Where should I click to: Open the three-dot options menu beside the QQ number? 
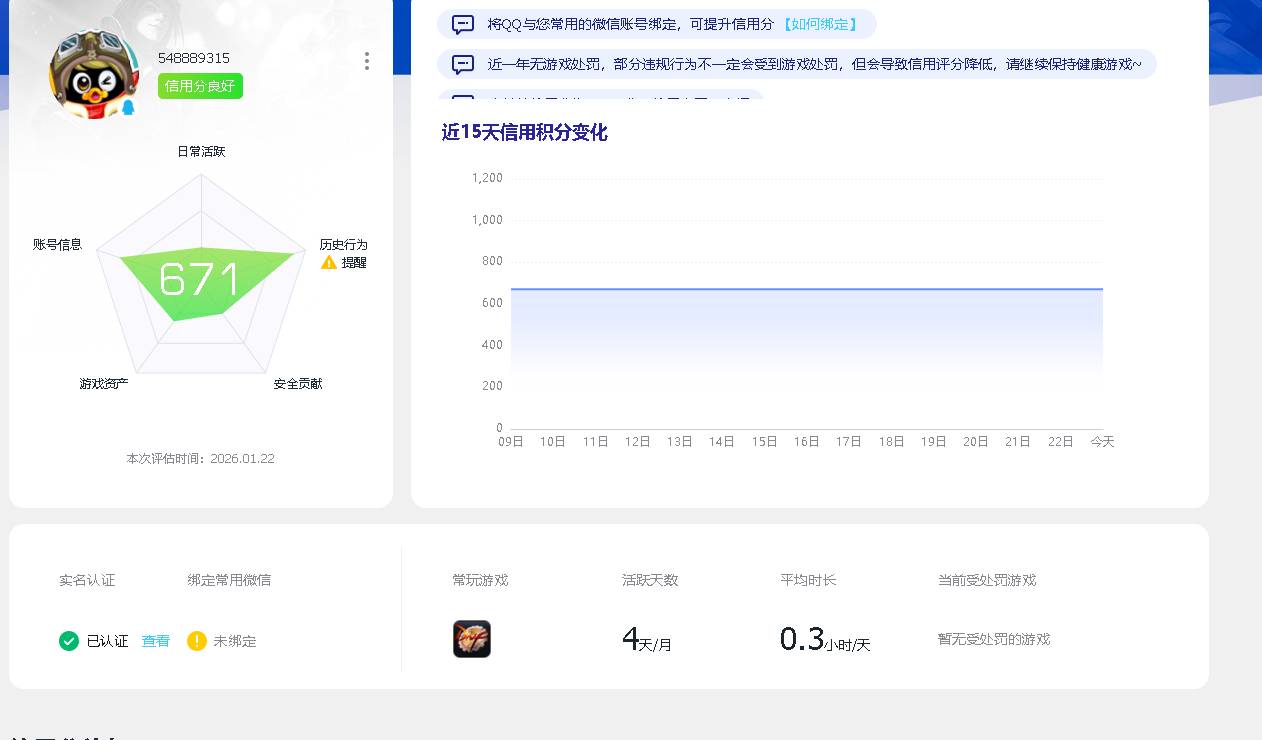click(x=367, y=61)
